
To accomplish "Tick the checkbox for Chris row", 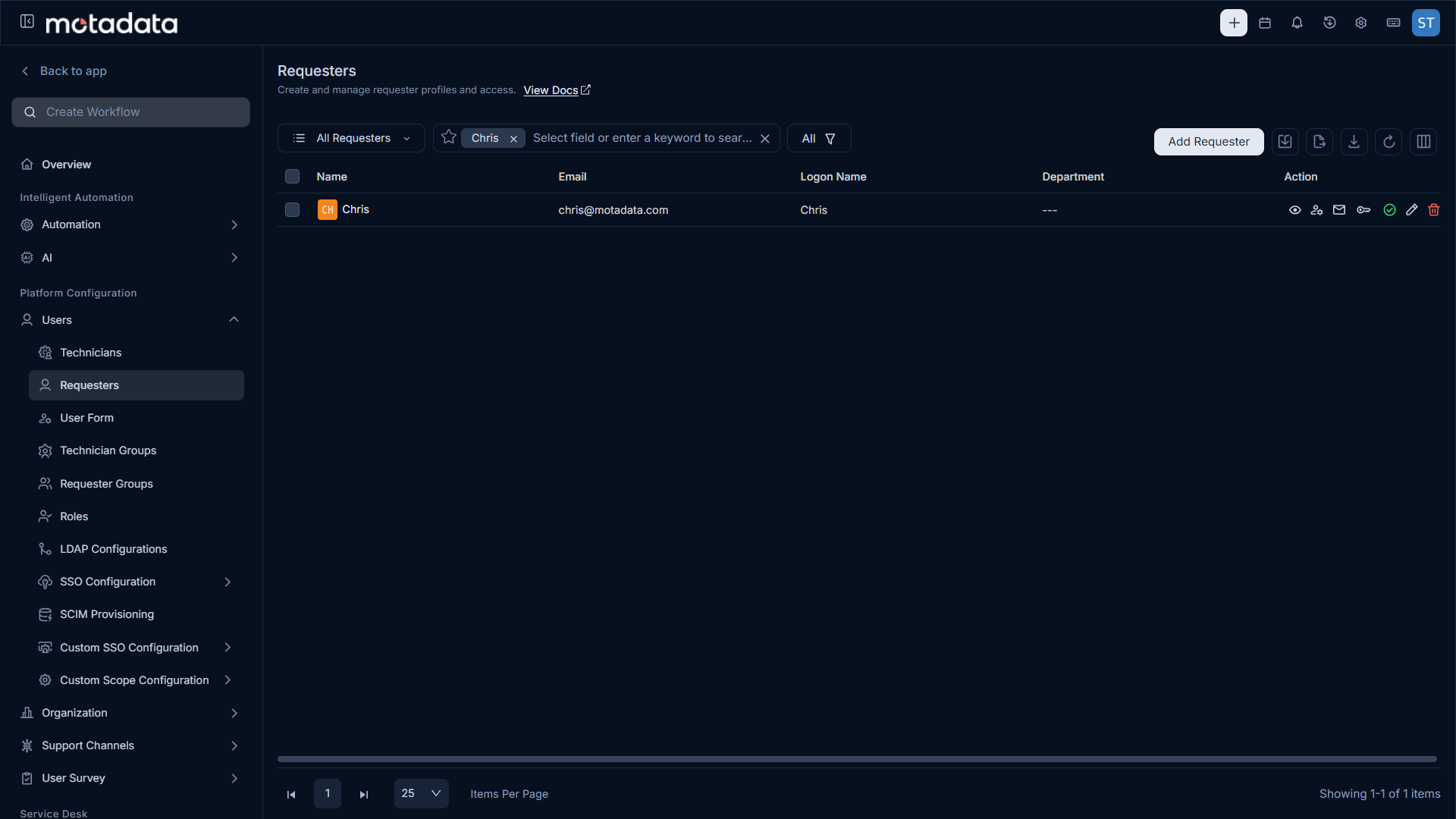I will (x=292, y=209).
